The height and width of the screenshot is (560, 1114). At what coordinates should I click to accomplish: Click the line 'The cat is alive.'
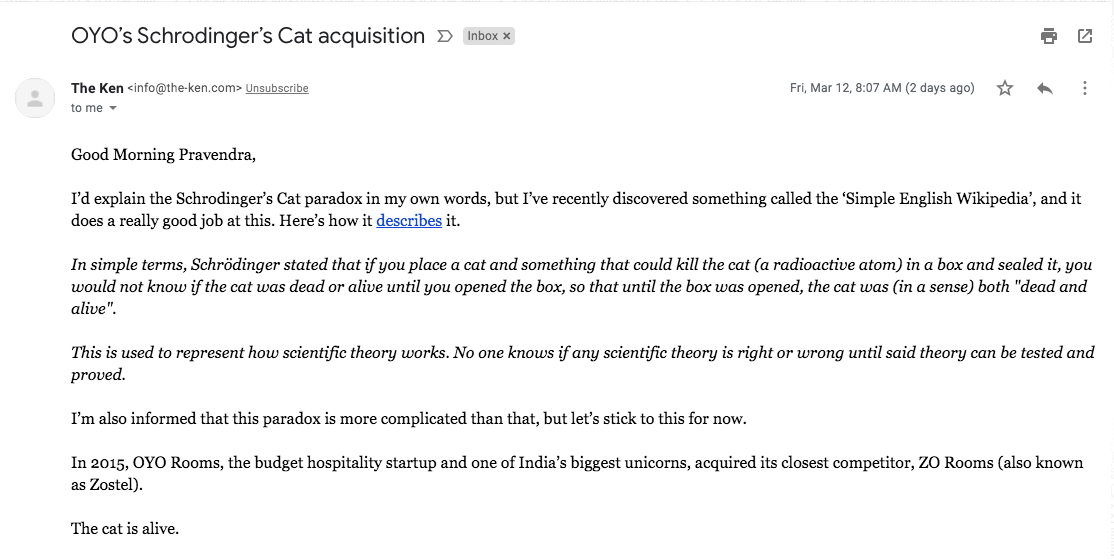click(125, 529)
